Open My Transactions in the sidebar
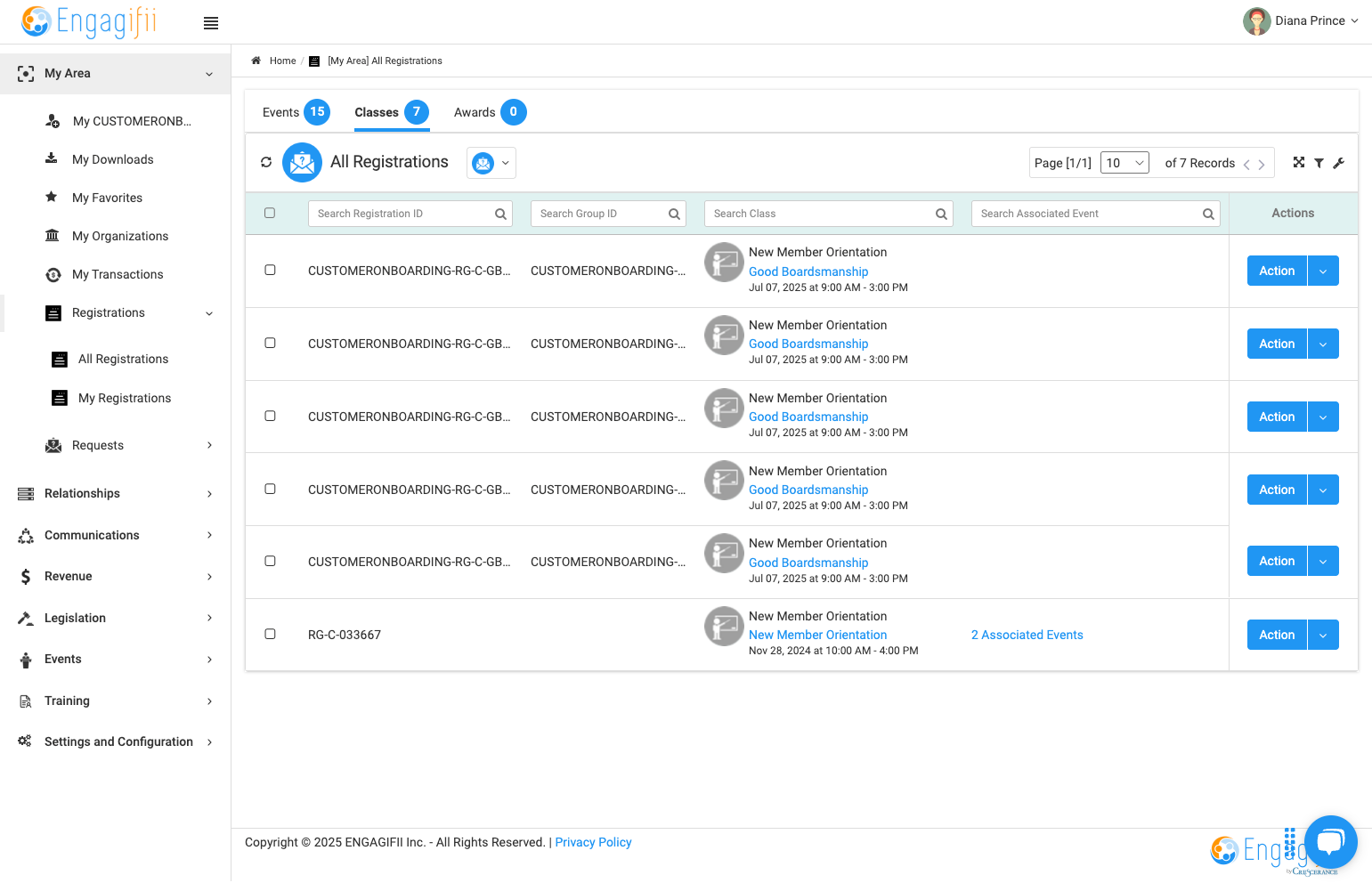The height and width of the screenshot is (883, 1372). [x=116, y=274]
